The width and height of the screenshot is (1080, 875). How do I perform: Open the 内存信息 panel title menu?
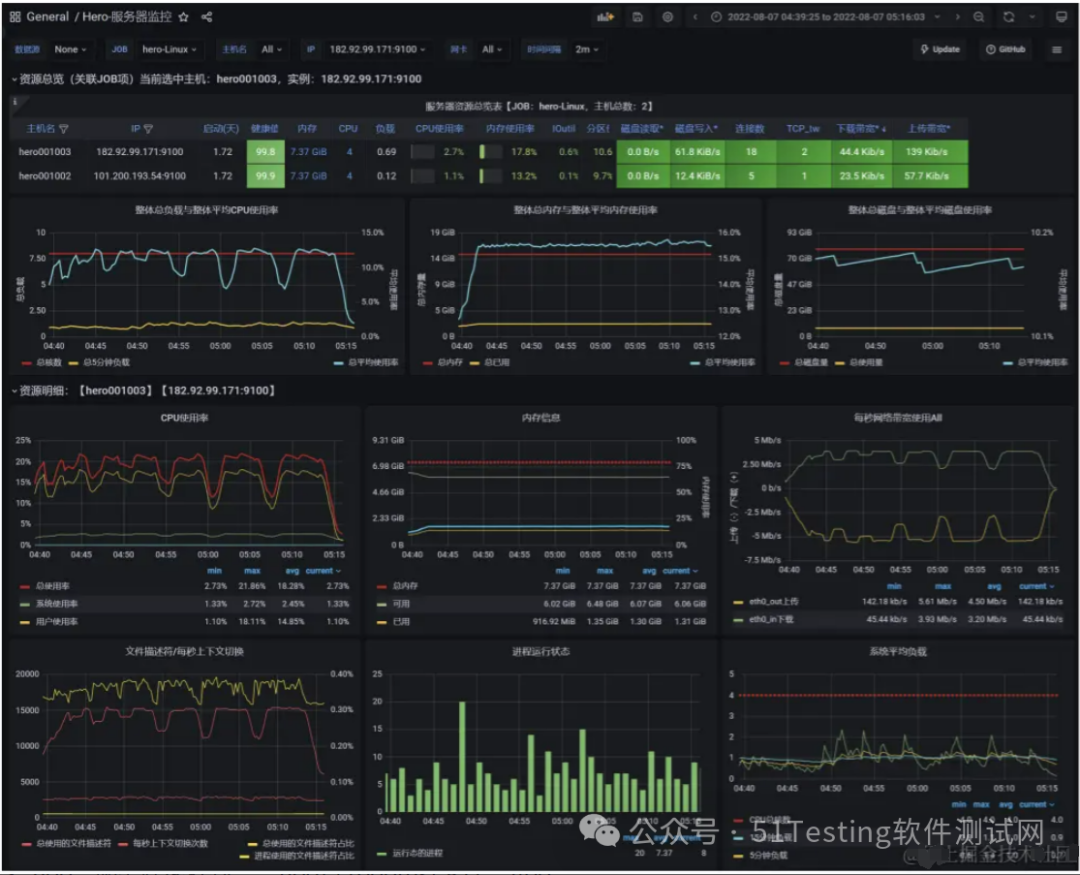(x=541, y=418)
